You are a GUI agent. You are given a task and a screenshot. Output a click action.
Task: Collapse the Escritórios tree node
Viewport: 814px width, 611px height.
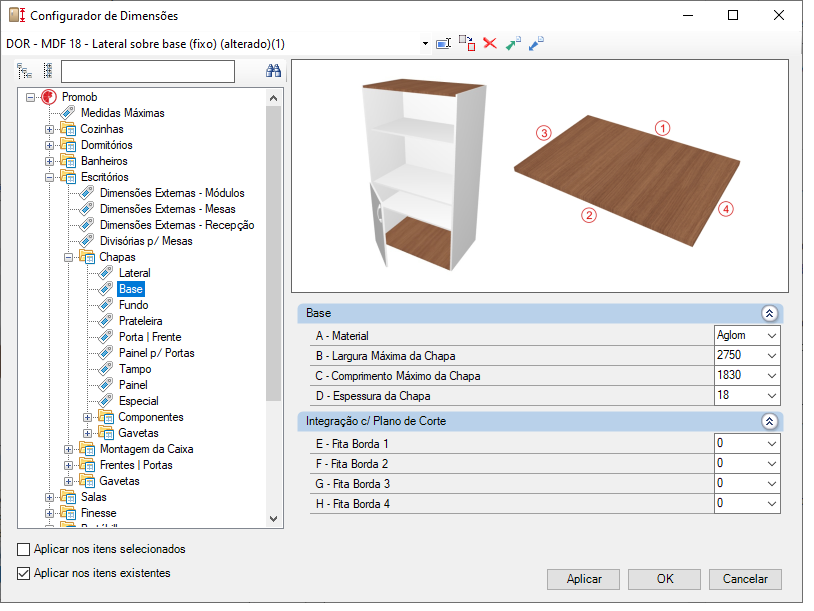tap(49, 177)
